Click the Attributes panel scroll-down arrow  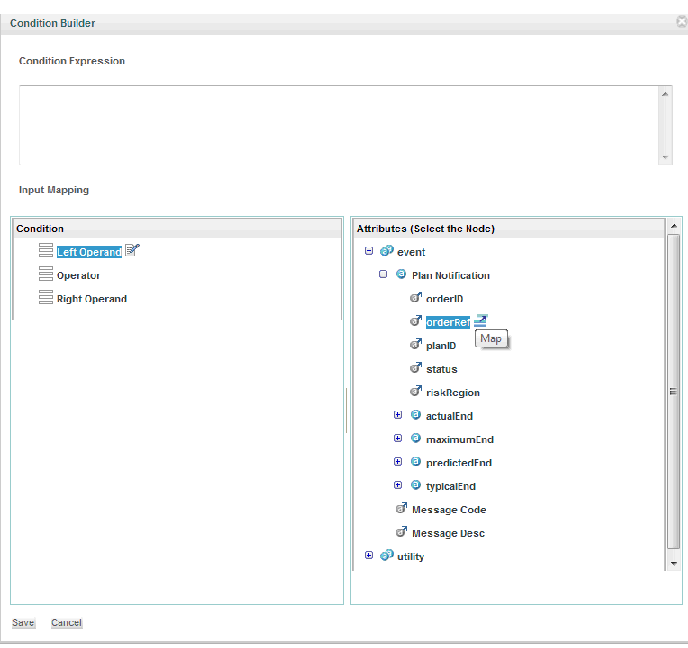(x=674, y=564)
